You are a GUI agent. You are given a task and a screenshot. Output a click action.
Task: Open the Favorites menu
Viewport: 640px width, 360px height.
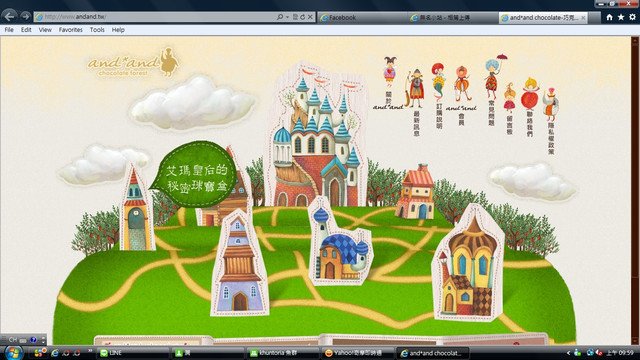coord(70,30)
